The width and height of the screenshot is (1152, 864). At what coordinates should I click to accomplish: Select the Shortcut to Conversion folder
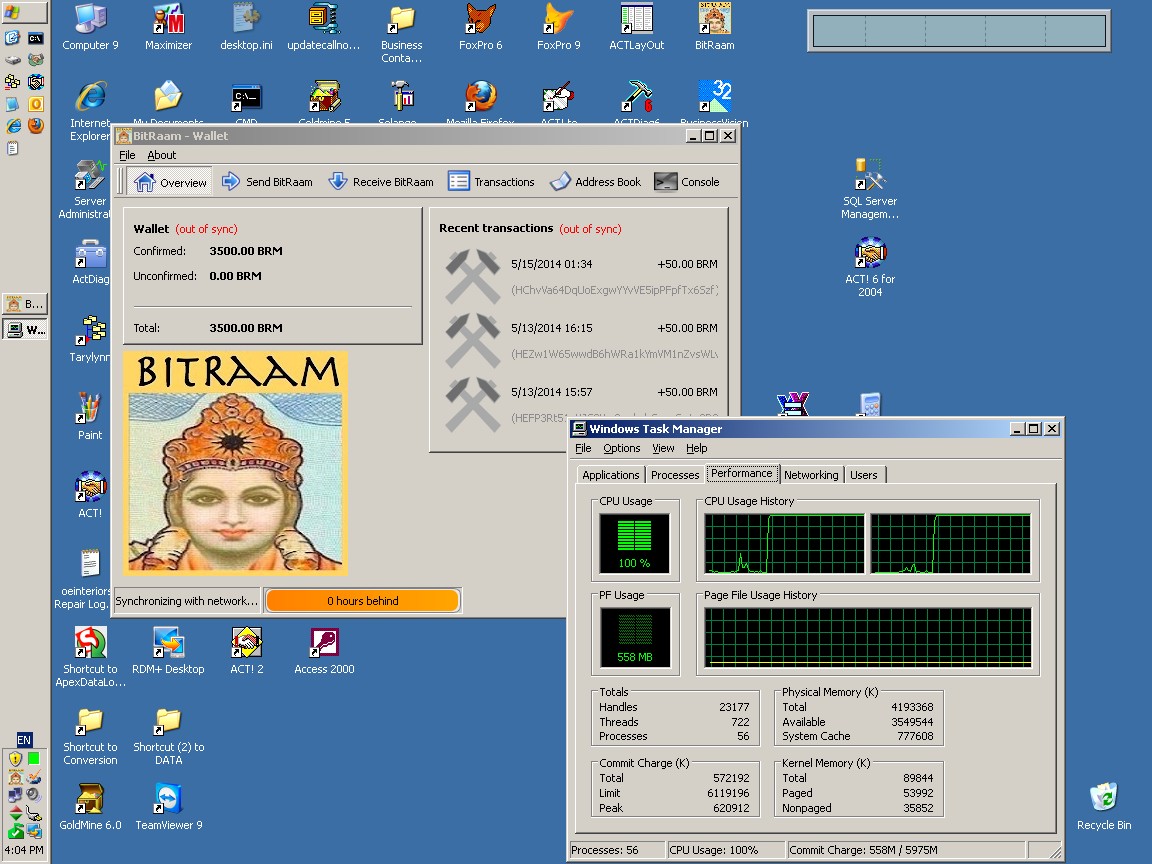coord(90,735)
